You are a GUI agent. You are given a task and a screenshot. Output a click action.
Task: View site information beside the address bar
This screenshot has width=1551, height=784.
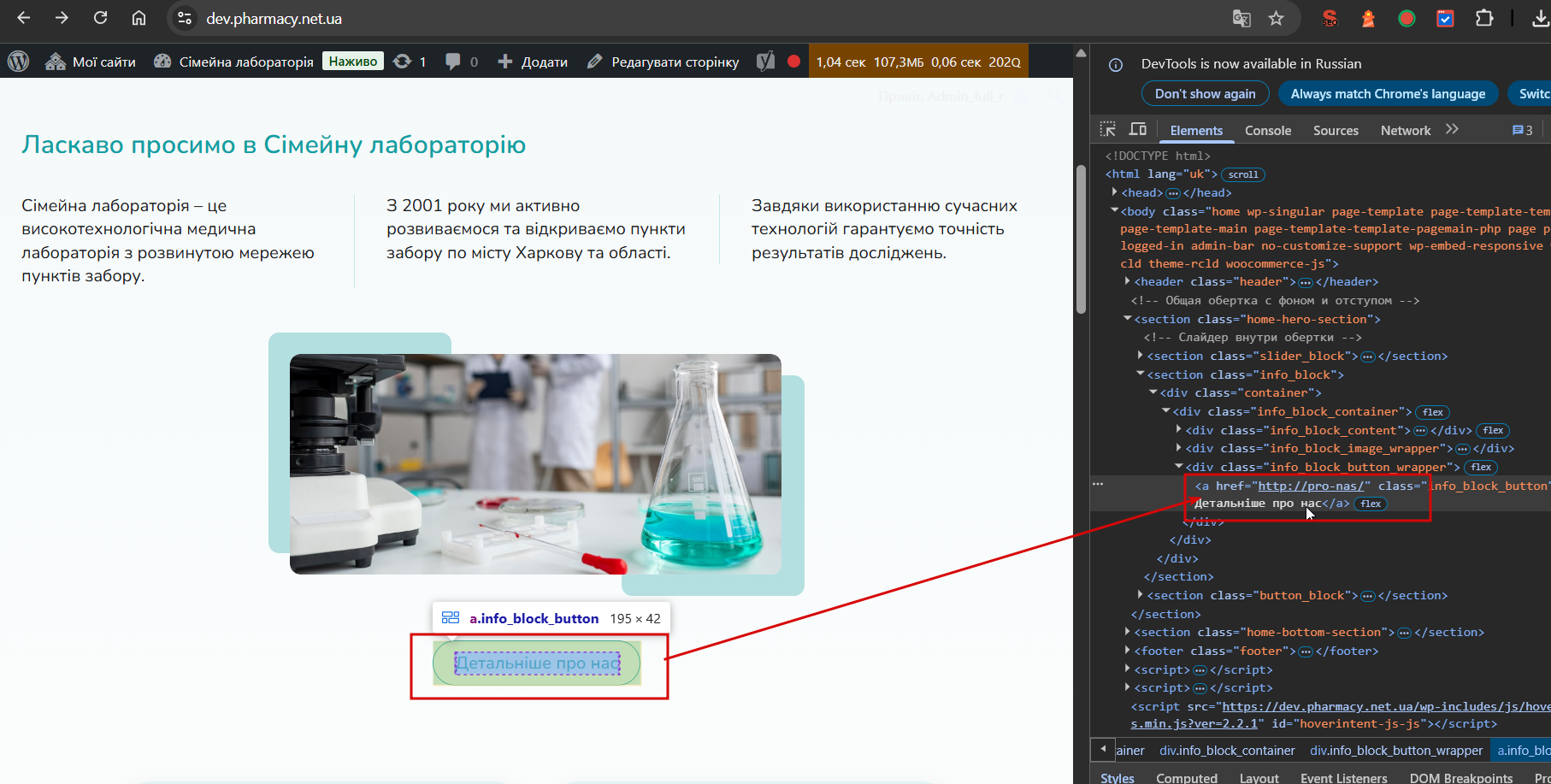click(x=184, y=18)
